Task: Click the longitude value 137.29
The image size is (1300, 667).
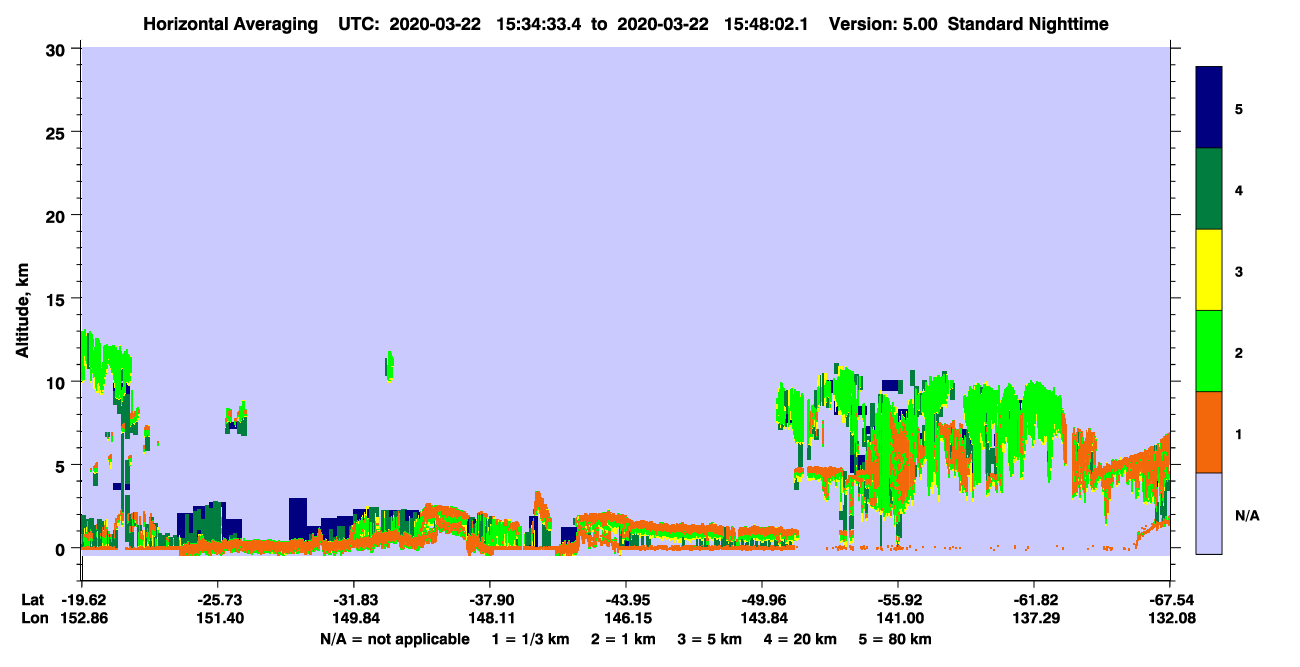Action: point(1034,618)
